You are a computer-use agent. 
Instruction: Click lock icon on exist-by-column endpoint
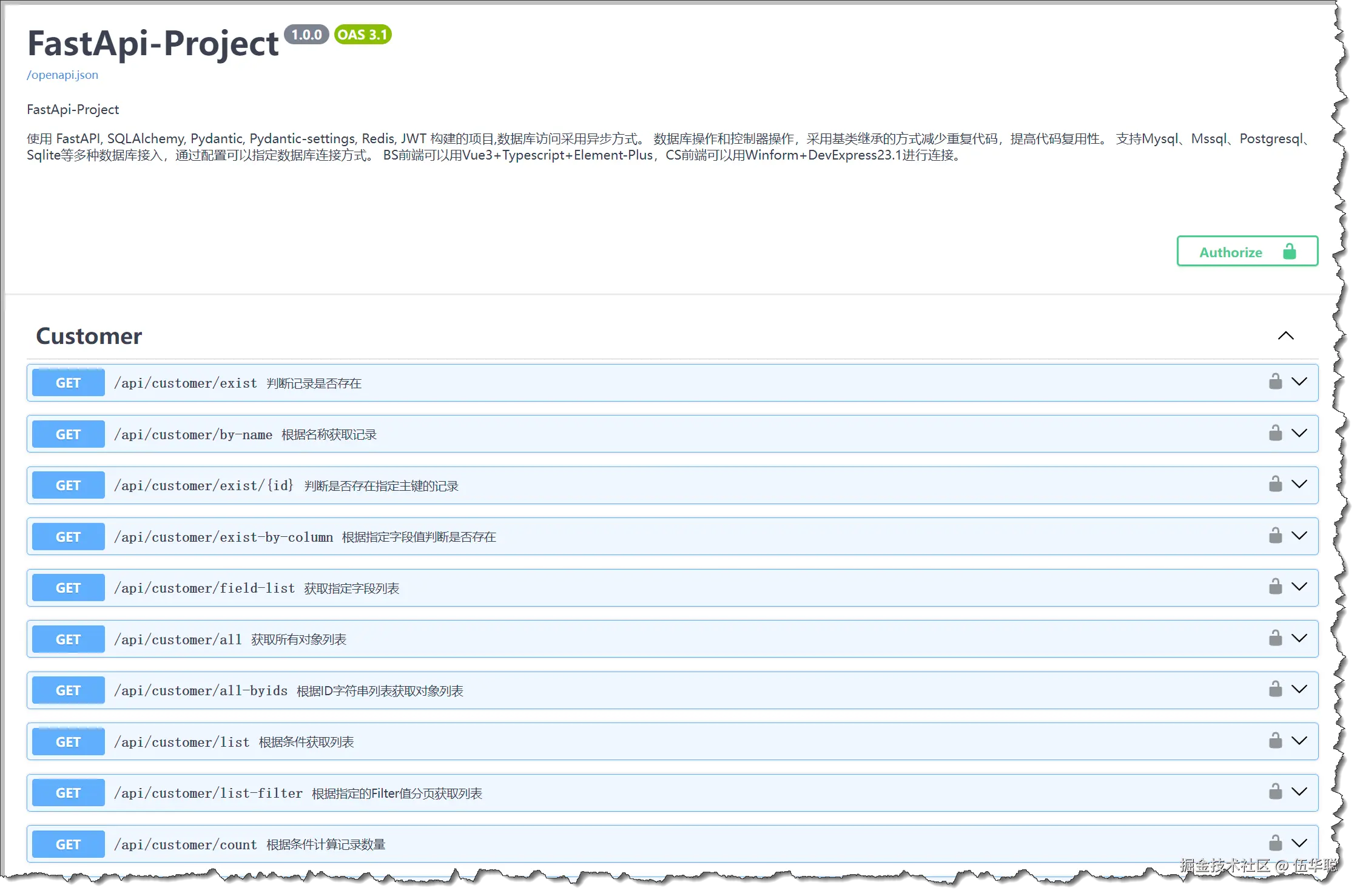[x=1275, y=536]
